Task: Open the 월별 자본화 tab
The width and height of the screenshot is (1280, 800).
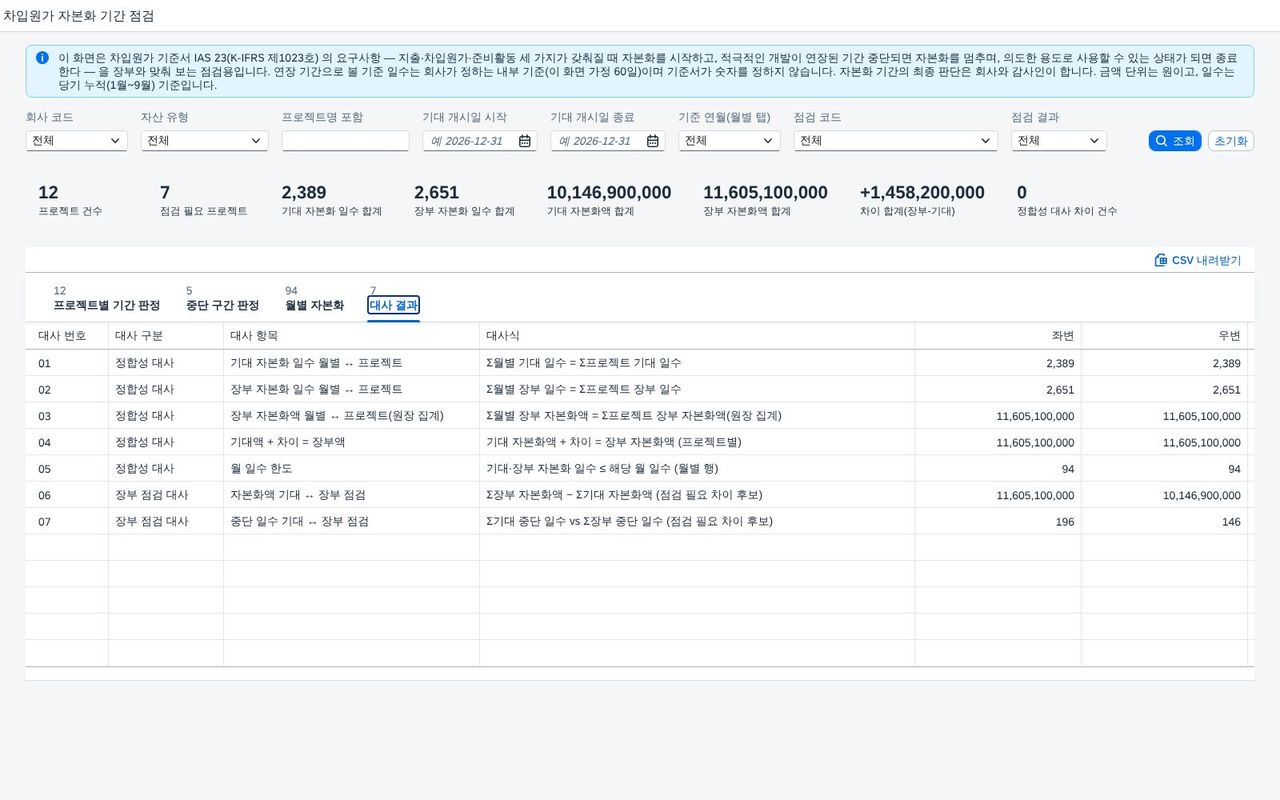Action: [x=314, y=305]
